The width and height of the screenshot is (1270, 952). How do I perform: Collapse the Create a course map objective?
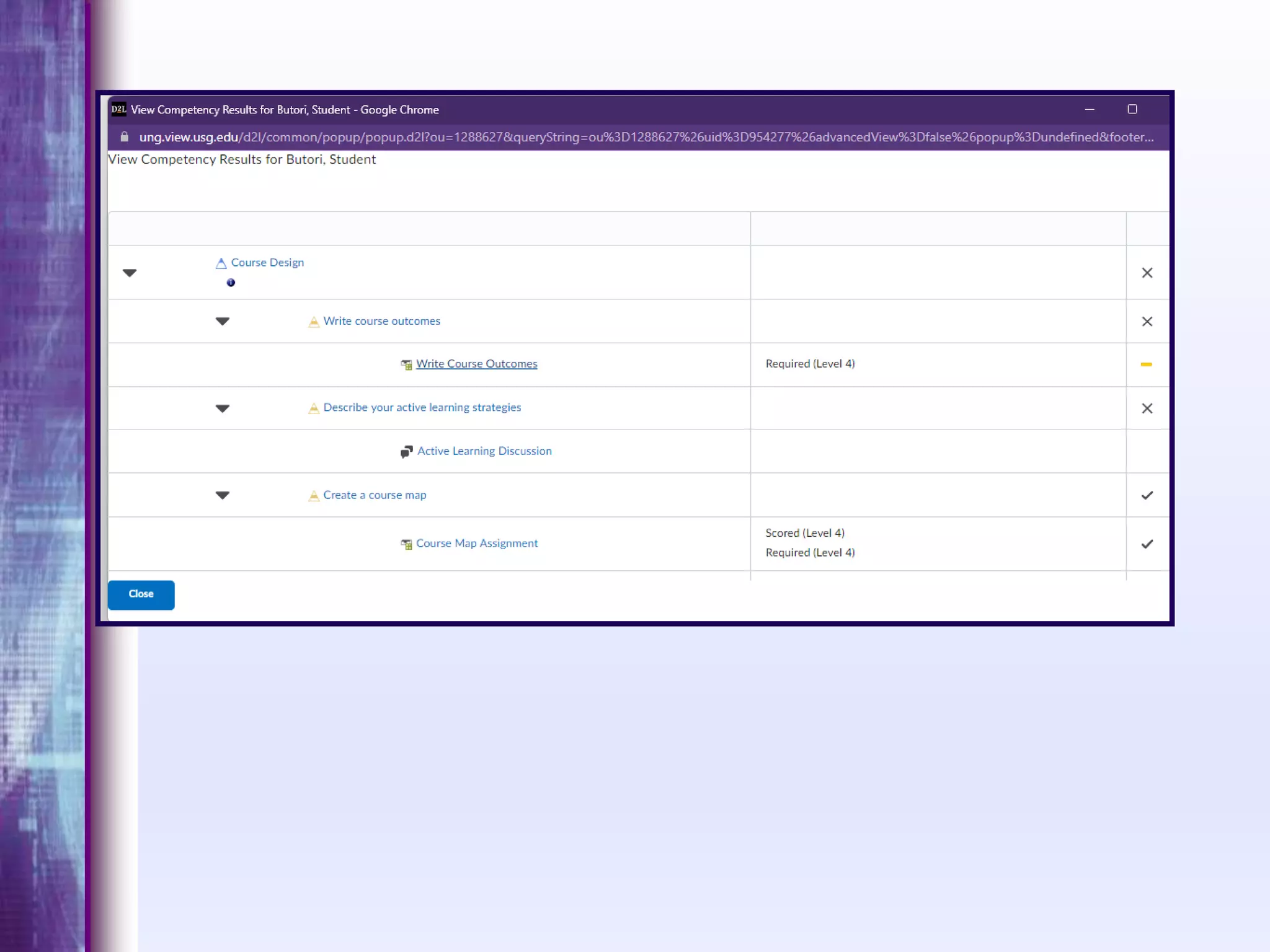click(x=223, y=495)
